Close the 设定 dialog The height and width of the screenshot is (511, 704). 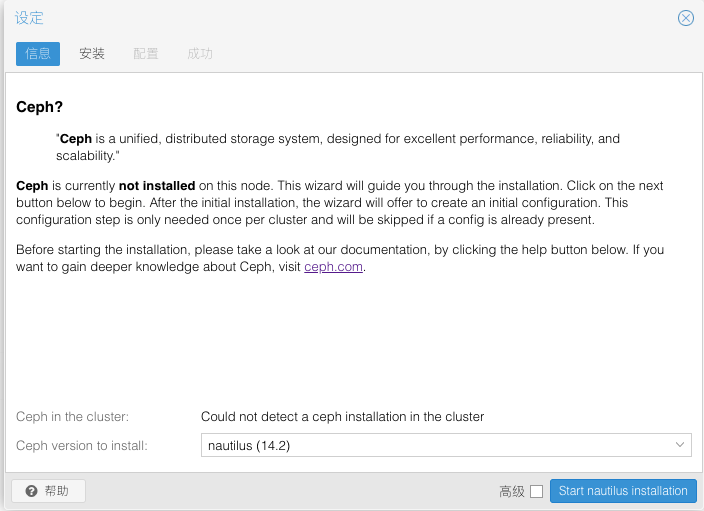point(686,18)
